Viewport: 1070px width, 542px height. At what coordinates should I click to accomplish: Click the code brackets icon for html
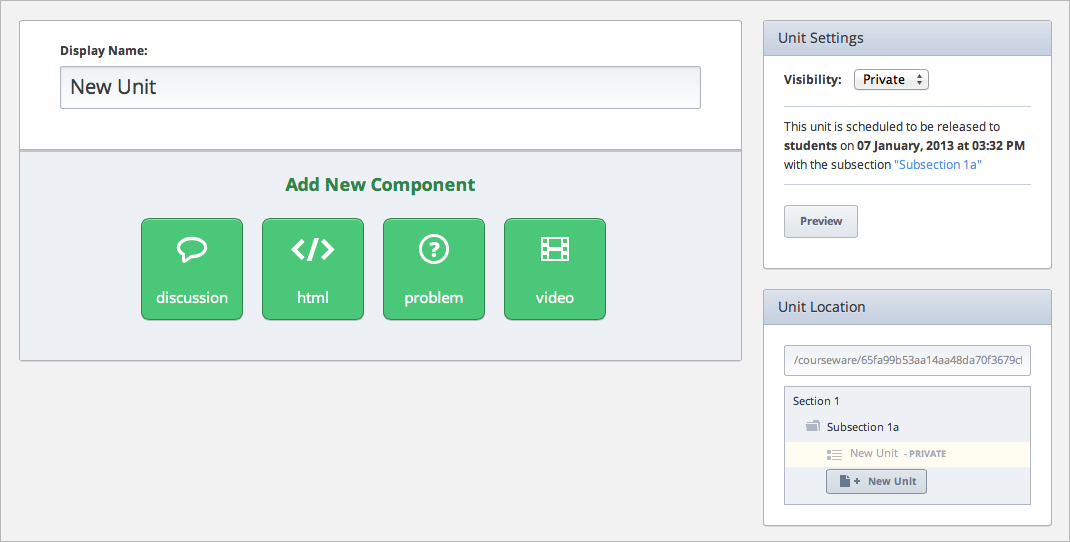[x=313, y=249]
